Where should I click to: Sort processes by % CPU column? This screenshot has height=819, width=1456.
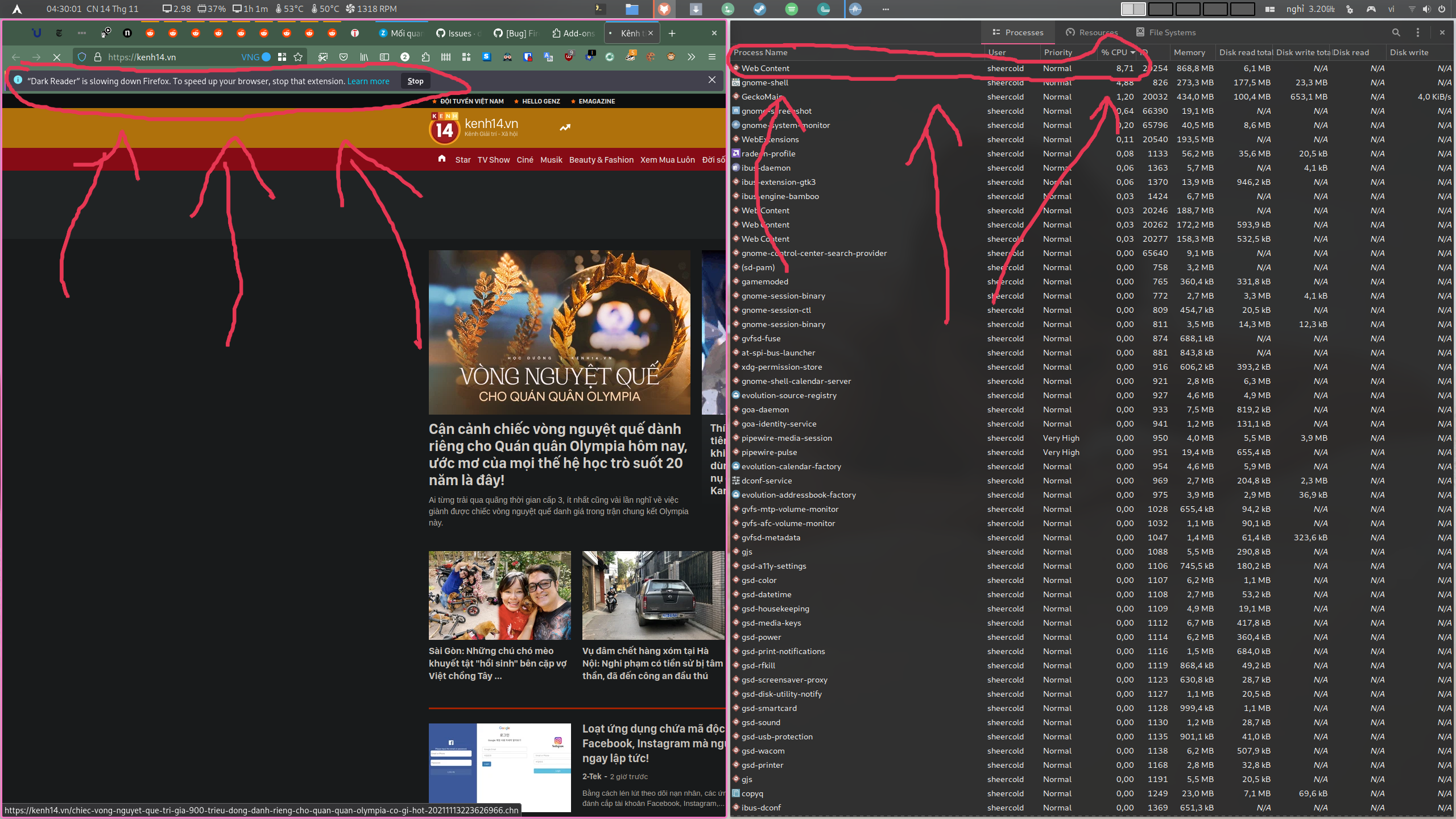(1117, 52)
